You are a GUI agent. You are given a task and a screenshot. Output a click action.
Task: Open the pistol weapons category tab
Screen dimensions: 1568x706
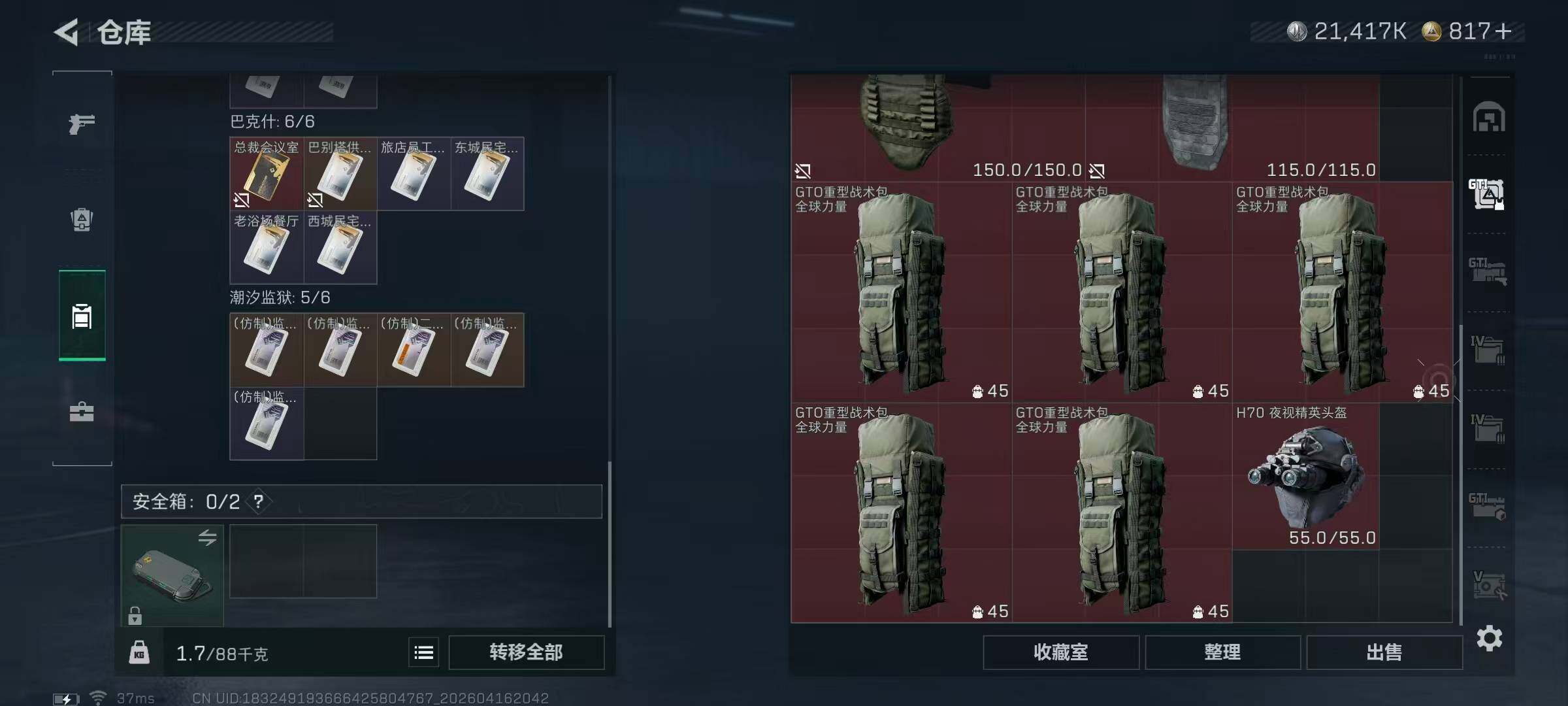pos(82,124)
